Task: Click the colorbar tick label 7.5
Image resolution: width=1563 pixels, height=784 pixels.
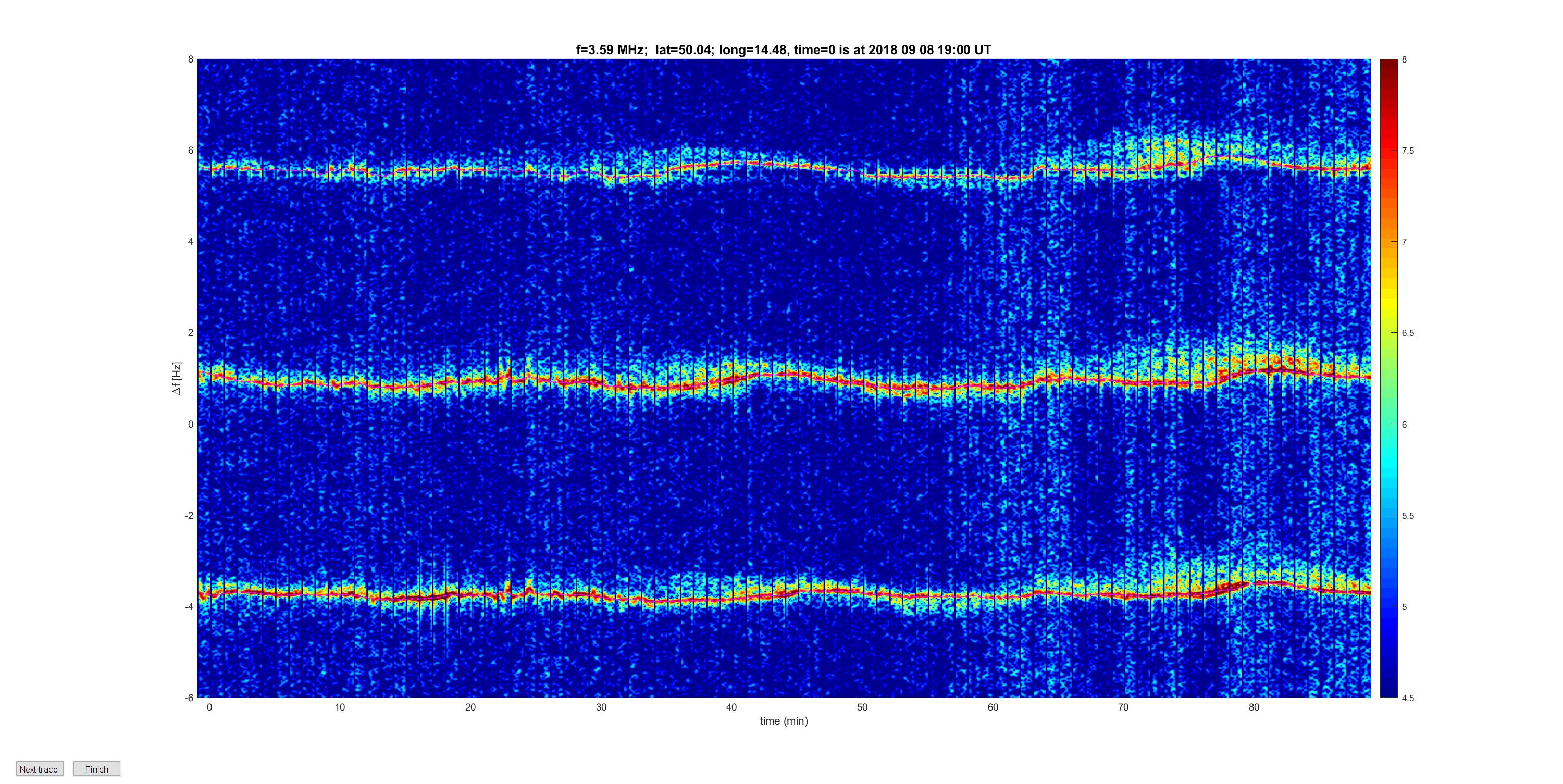Action: (1408, 151)
